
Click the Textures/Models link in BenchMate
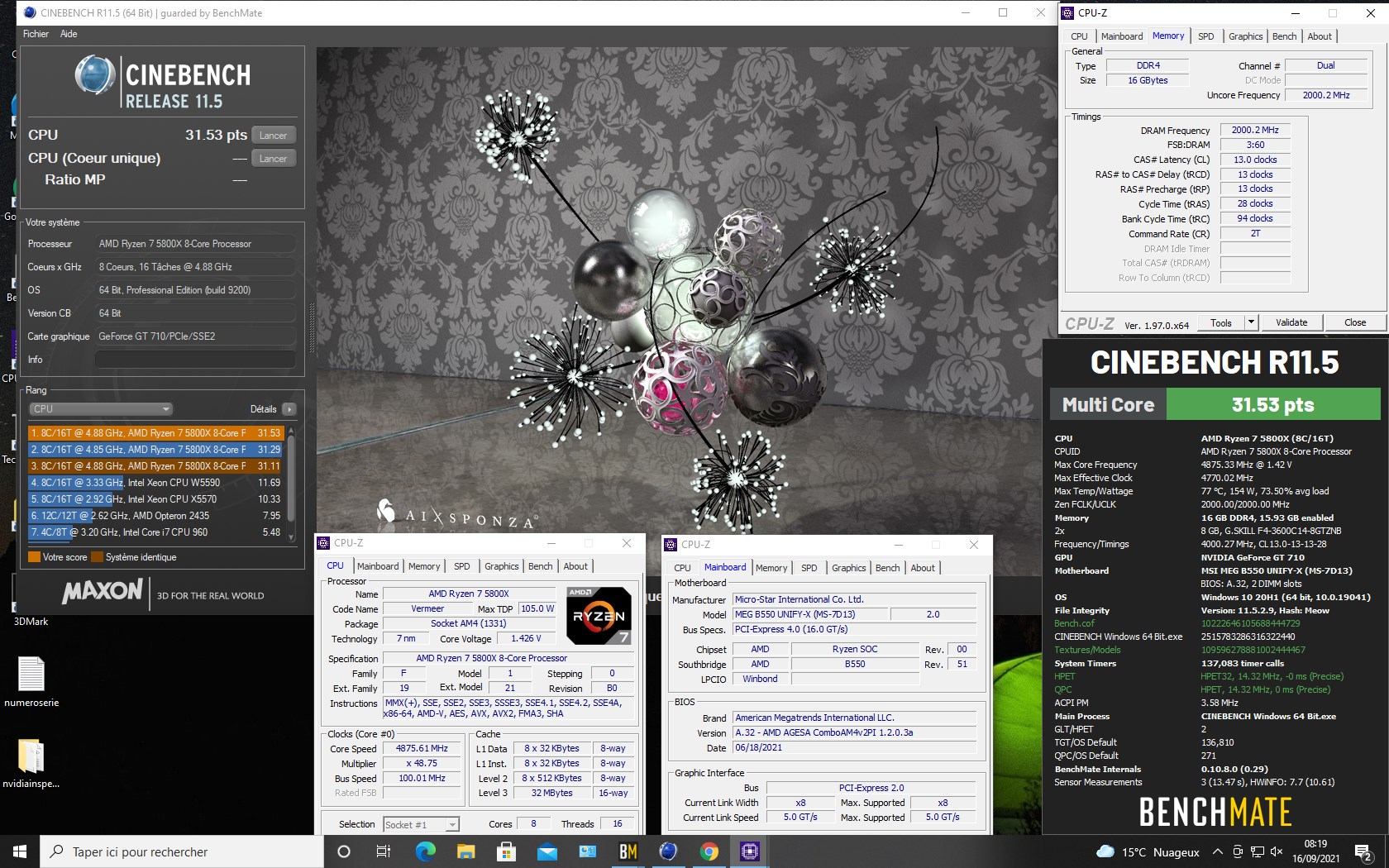click(x=1087, y=650)
